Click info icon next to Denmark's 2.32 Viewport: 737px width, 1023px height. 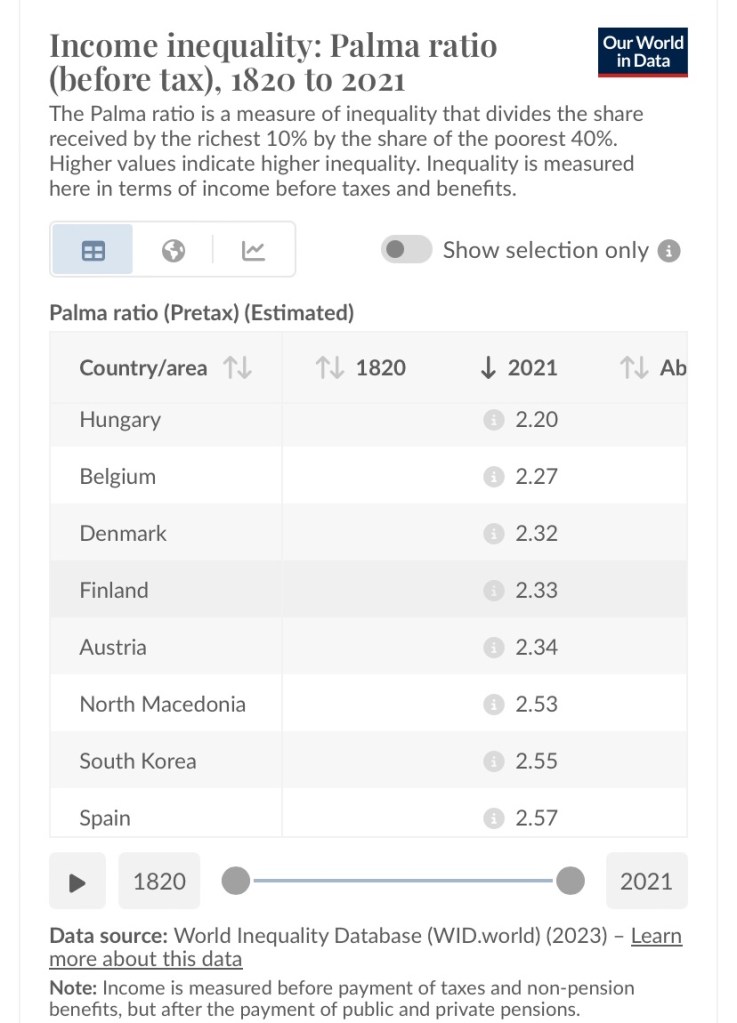coord(492,534)
